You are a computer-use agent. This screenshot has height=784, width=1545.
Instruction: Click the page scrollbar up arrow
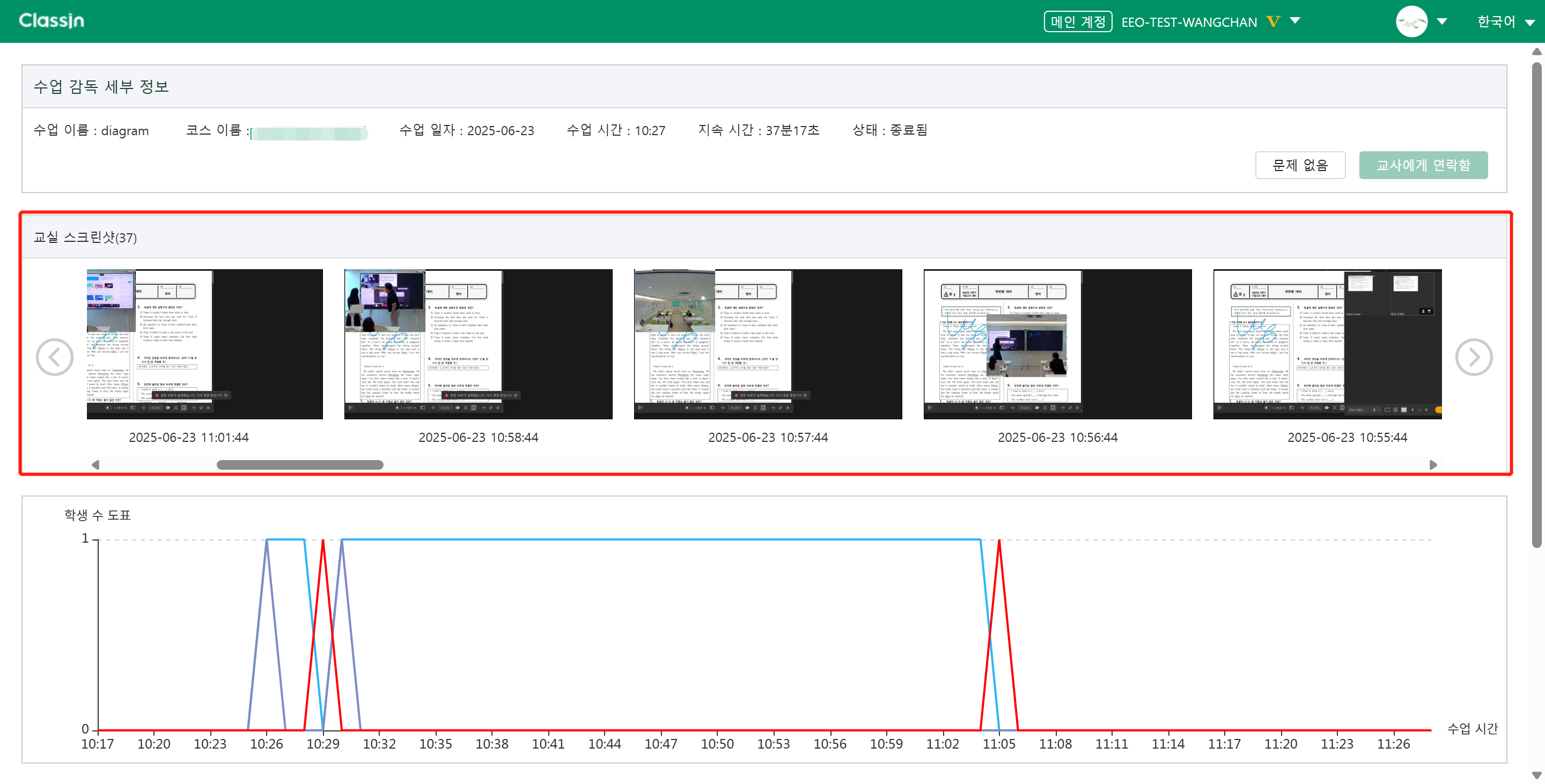tap(1536, 51)
